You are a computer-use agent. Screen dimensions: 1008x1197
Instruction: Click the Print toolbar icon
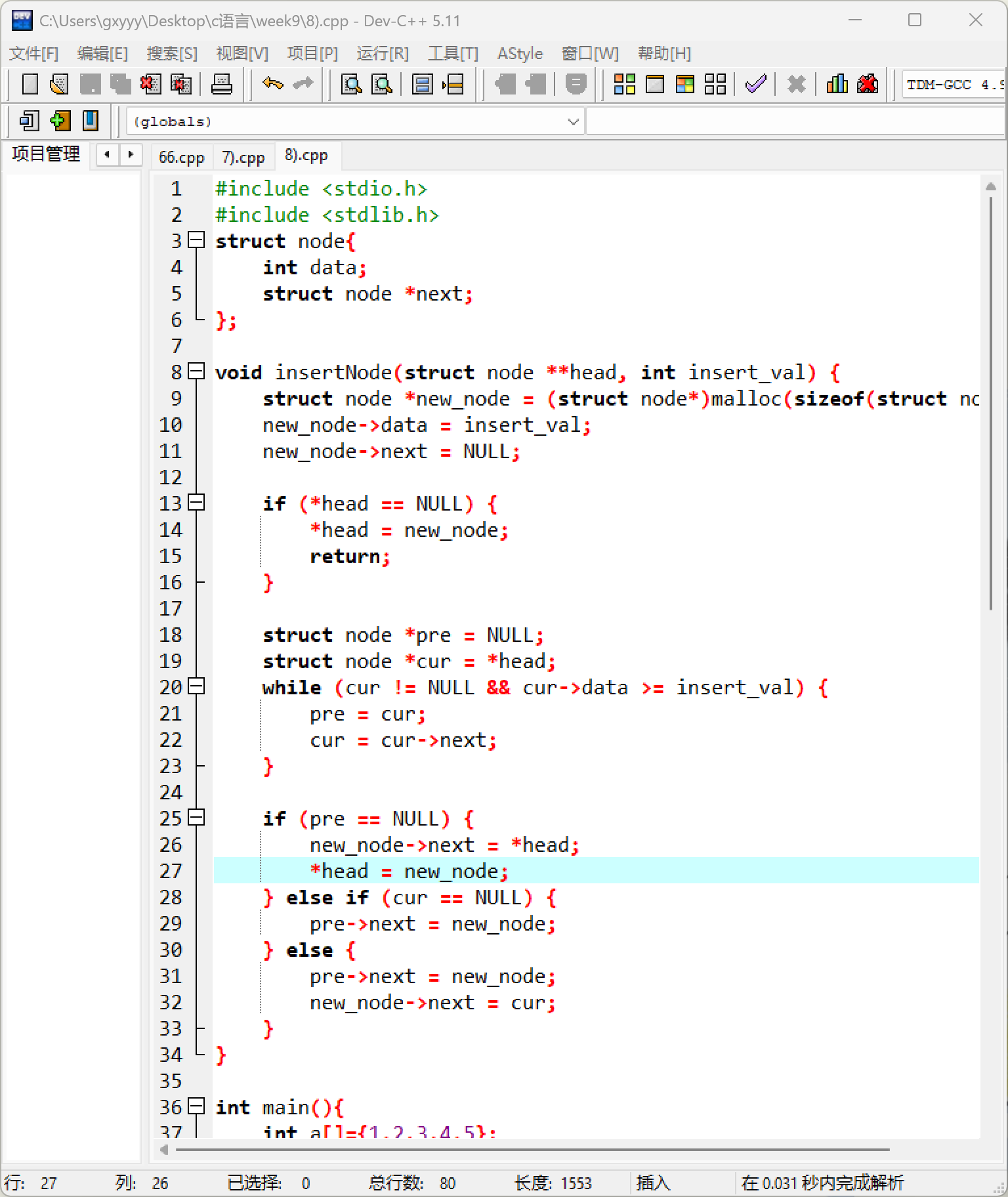tap(222, 84)
